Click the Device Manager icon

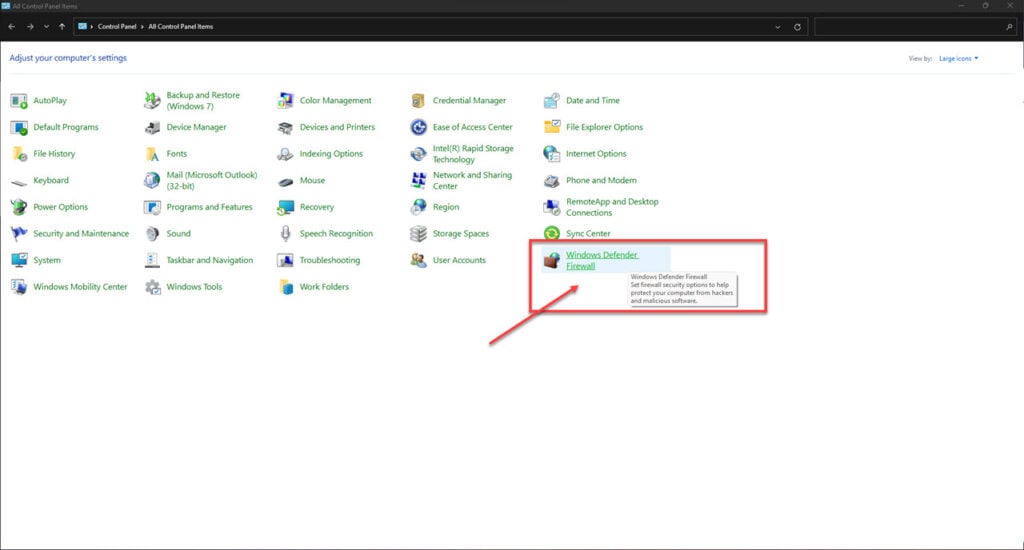(x=152, y=127)
